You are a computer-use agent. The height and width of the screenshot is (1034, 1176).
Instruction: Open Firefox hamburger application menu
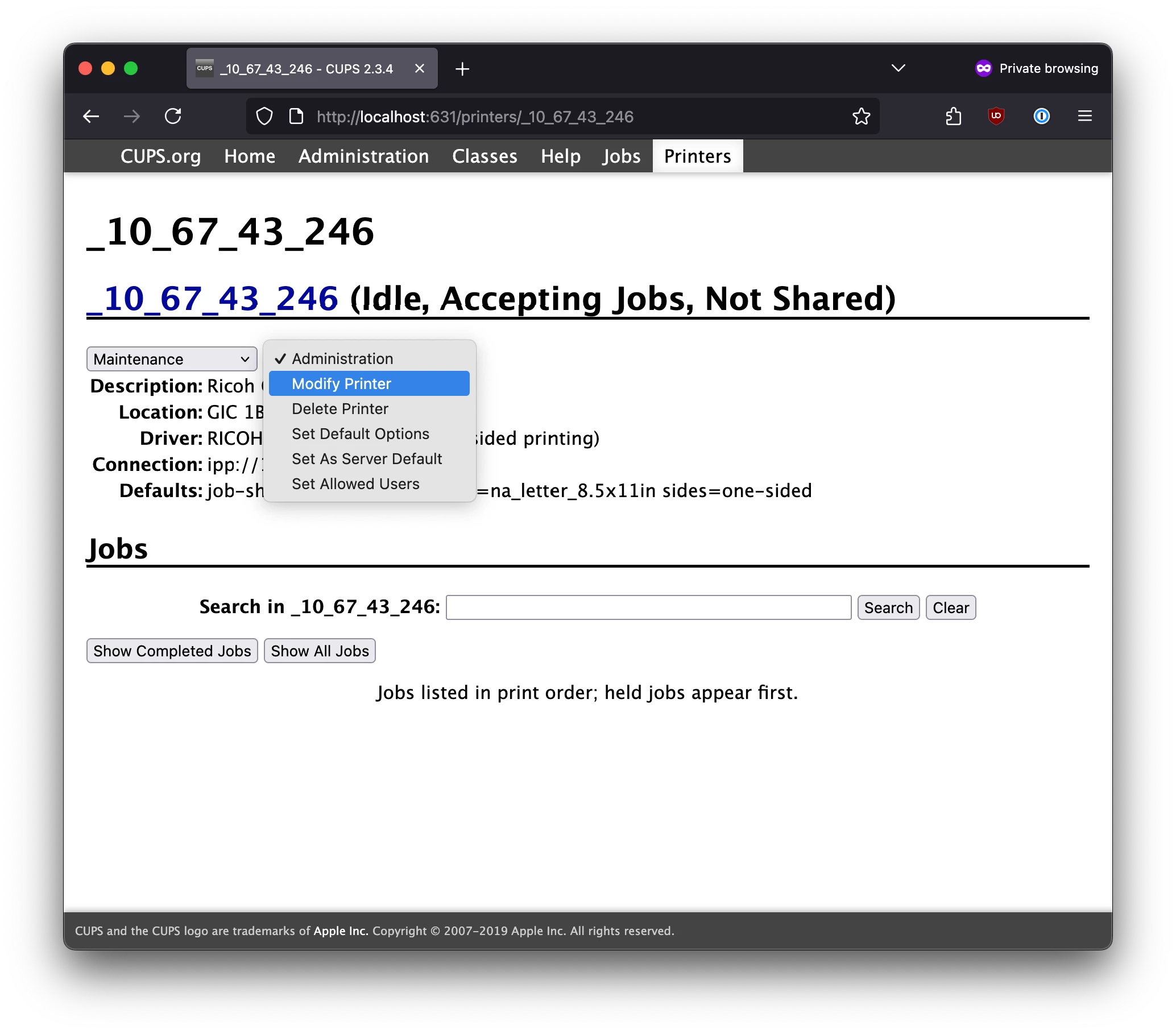click(1084, 117)
